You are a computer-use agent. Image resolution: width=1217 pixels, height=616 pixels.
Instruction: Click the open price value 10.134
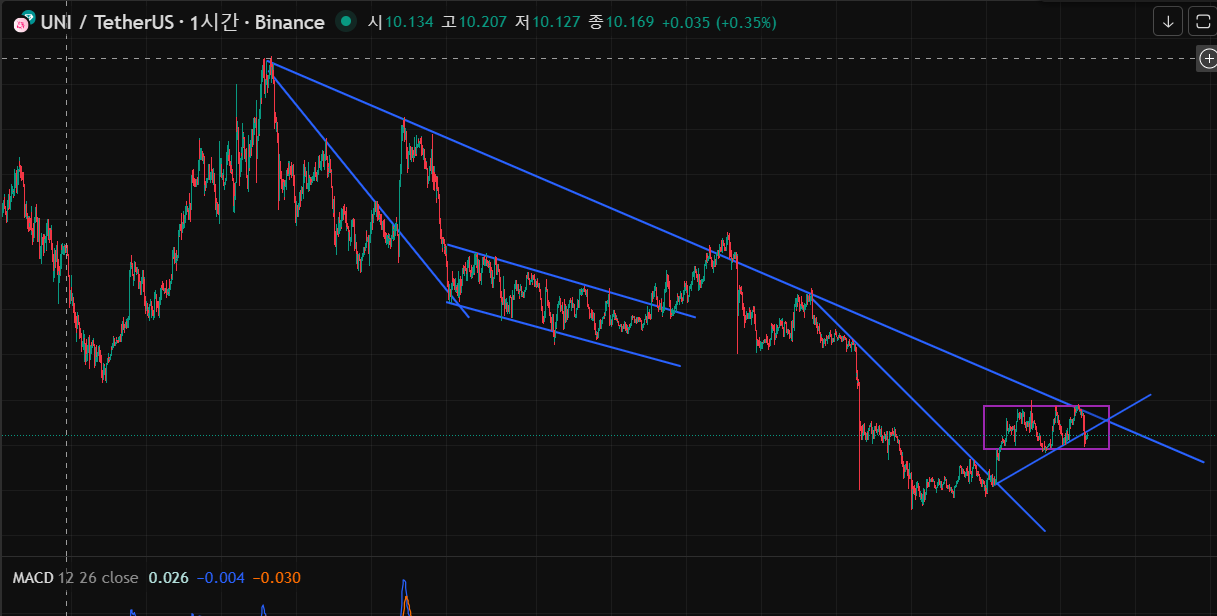(409, 22)
